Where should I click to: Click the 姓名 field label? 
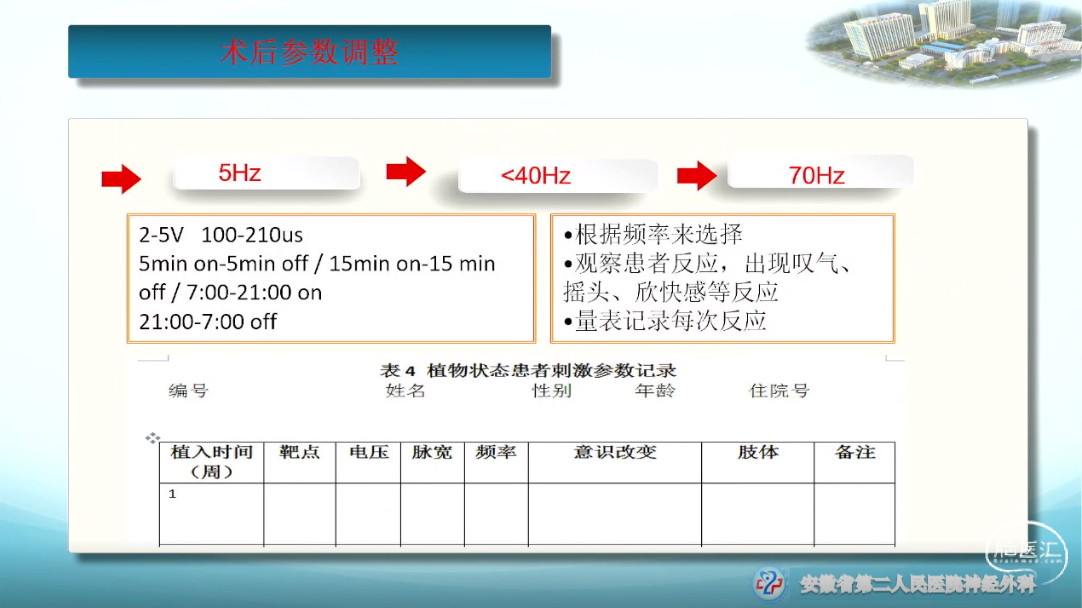(x=405, y=390)
